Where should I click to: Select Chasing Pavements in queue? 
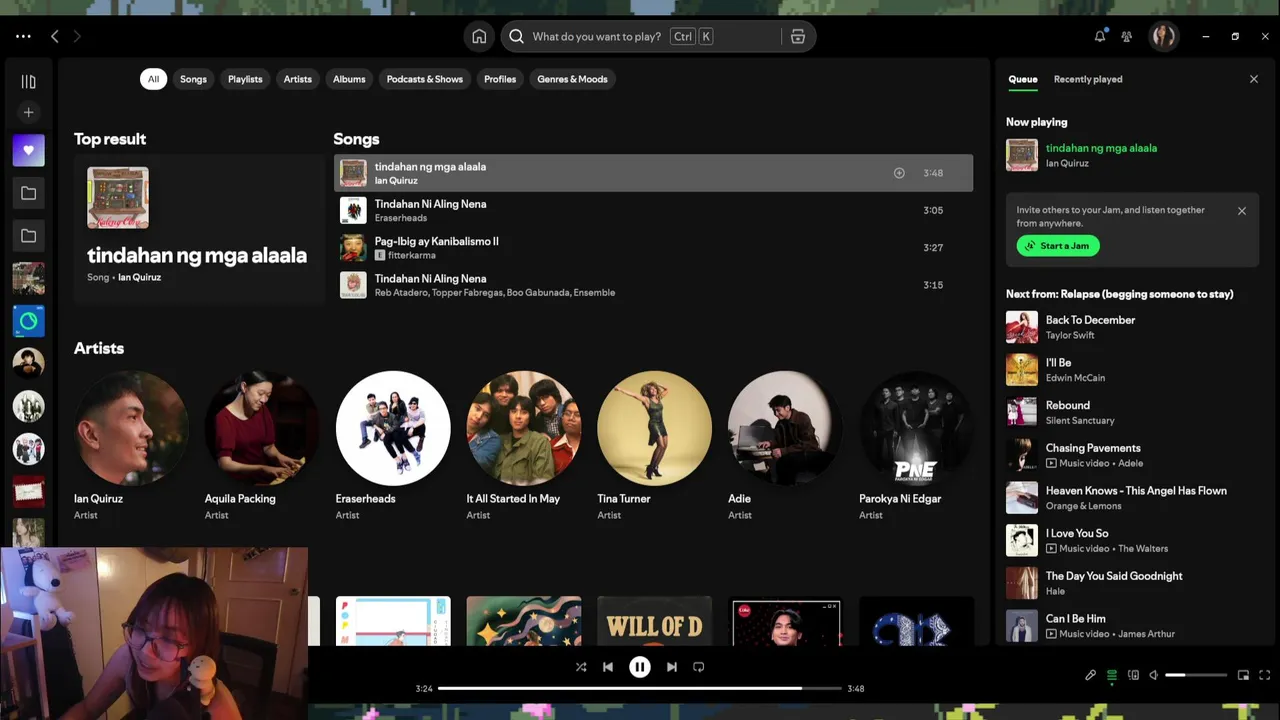pos(1132,455)
